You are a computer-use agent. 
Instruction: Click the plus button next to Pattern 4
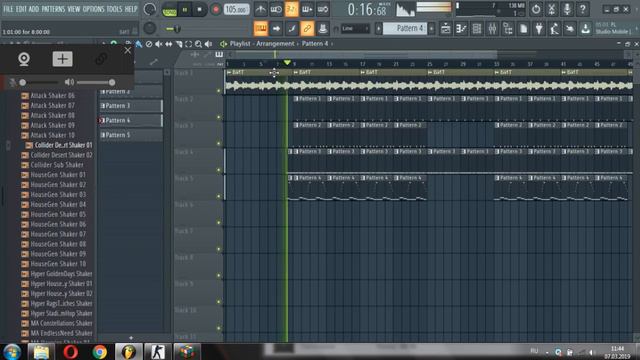(431, 29)
